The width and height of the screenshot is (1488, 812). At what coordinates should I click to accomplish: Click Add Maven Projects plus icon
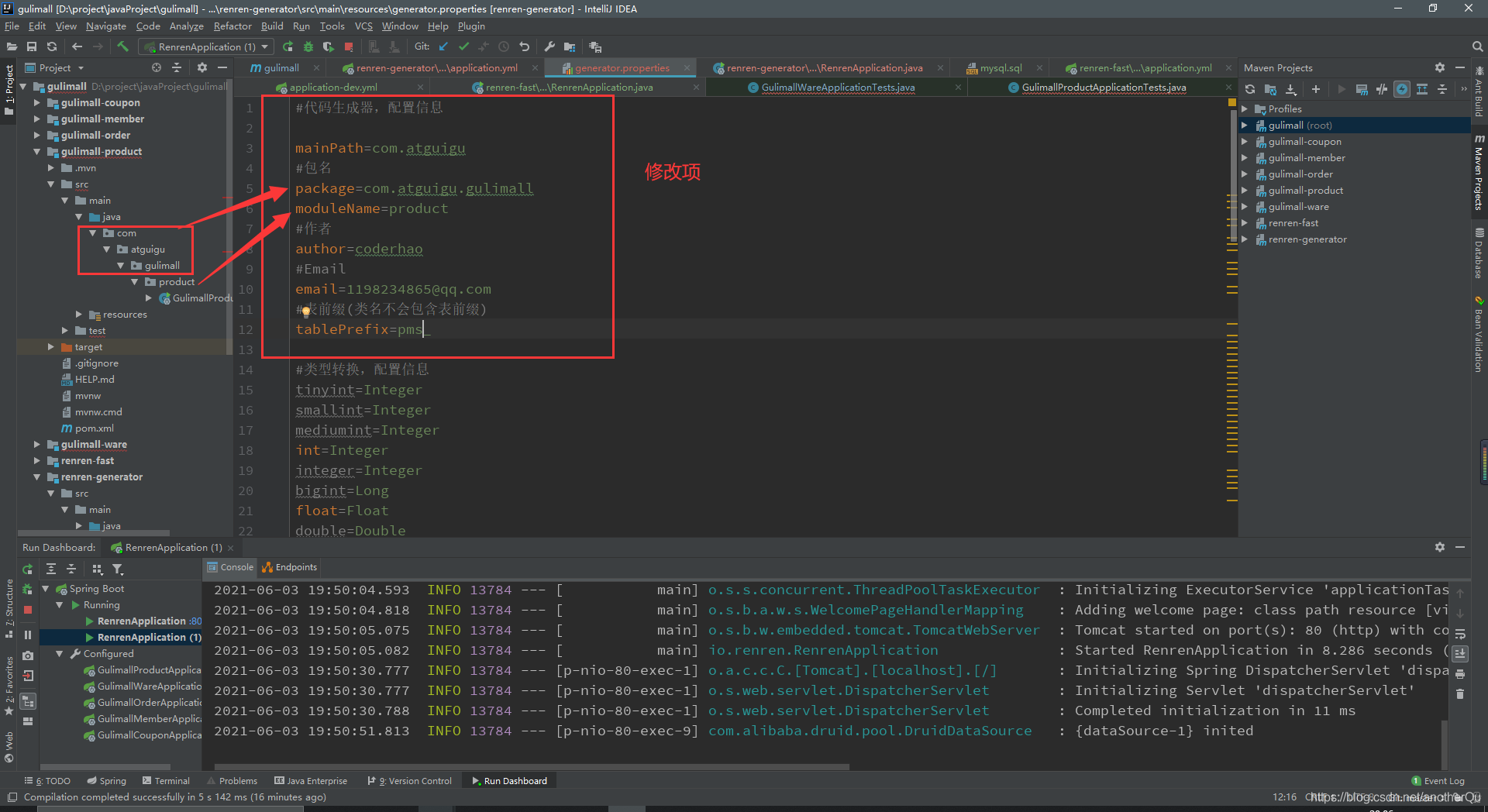pos(1315,89)
